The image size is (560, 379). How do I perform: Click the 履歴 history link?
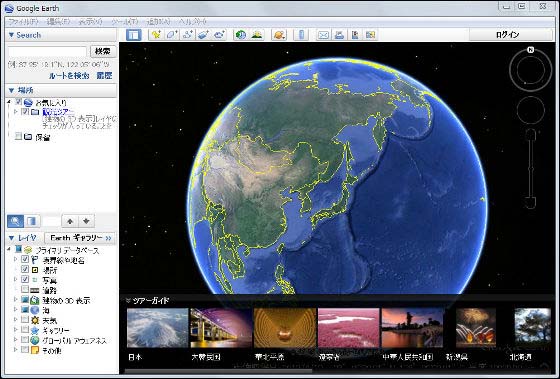coord(104,76)
